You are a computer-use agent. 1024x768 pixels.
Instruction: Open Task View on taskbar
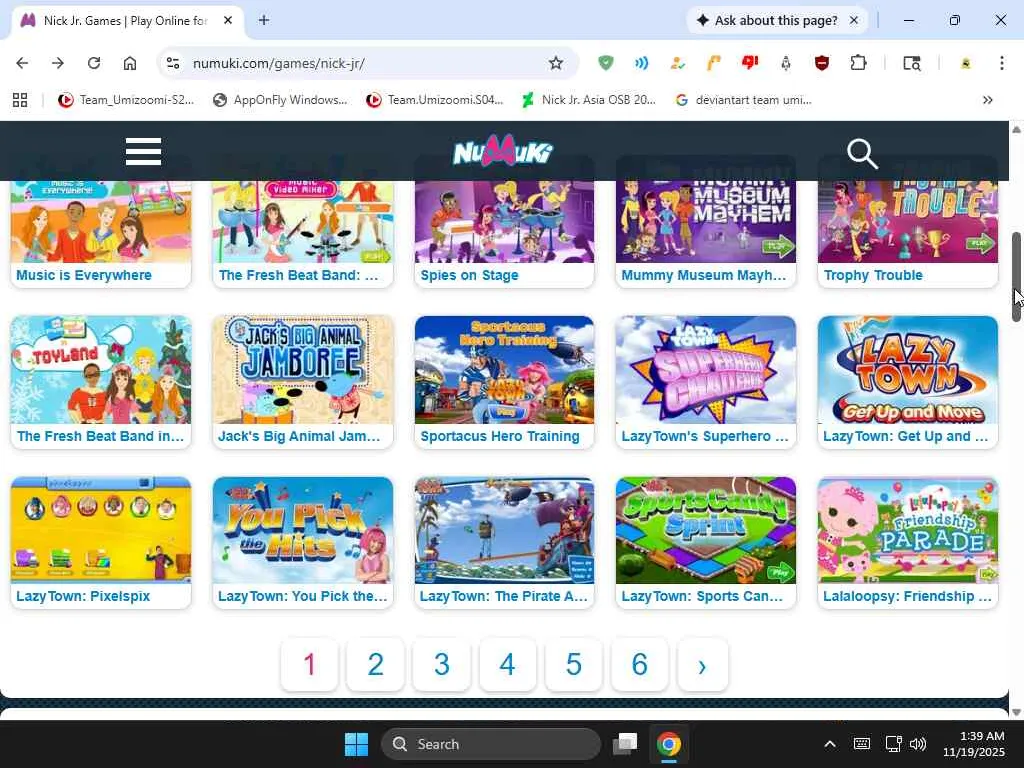click(x=625, y=744)
